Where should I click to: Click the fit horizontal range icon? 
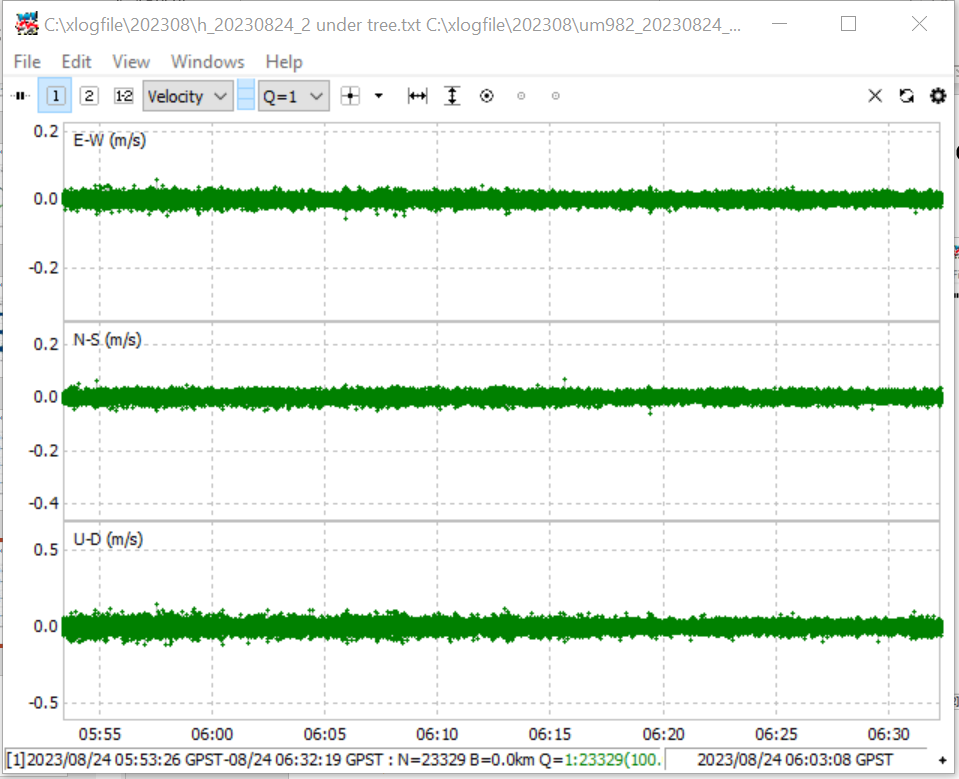coord(418,96)
